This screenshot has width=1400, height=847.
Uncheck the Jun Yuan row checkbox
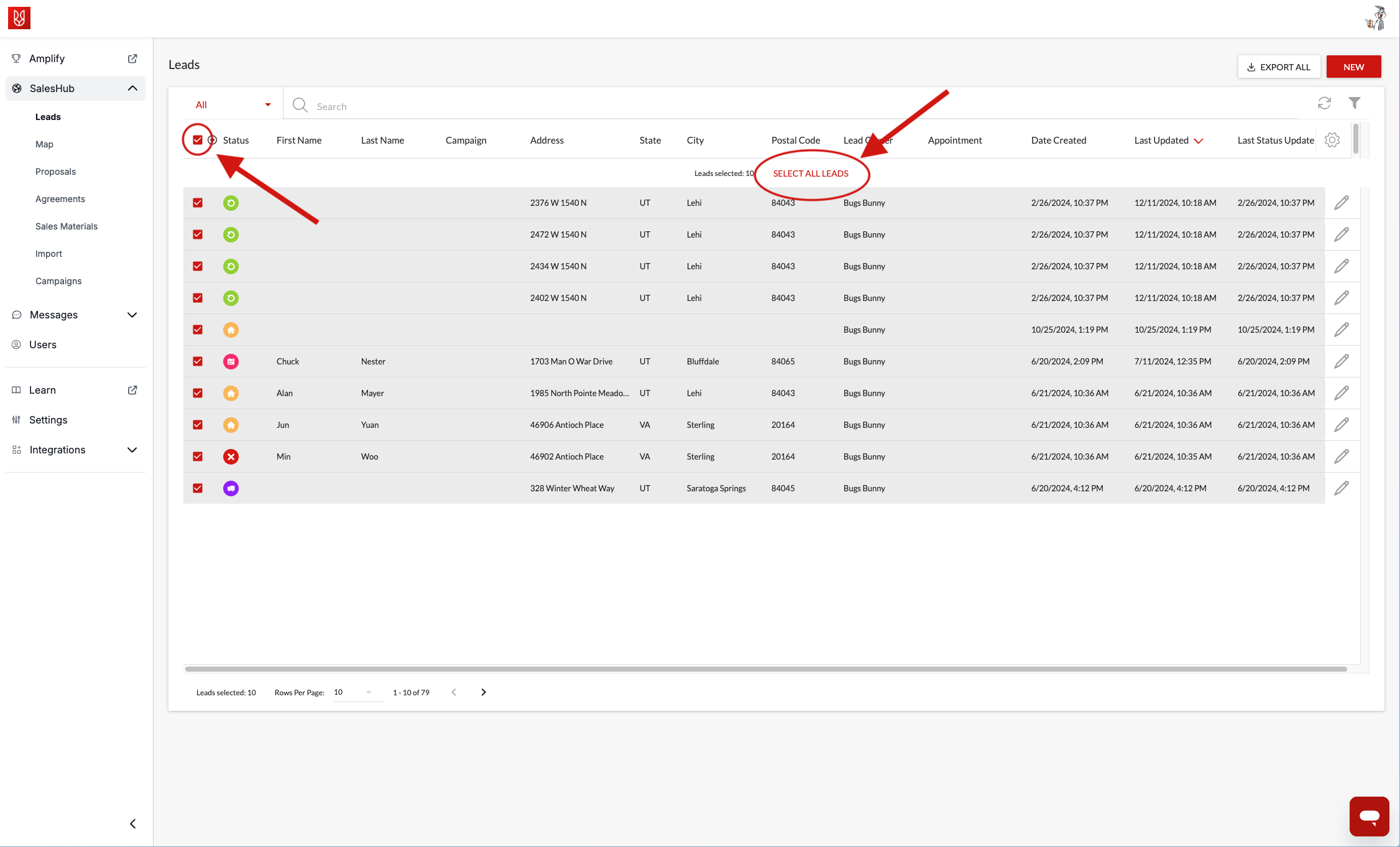click(198, 425)
